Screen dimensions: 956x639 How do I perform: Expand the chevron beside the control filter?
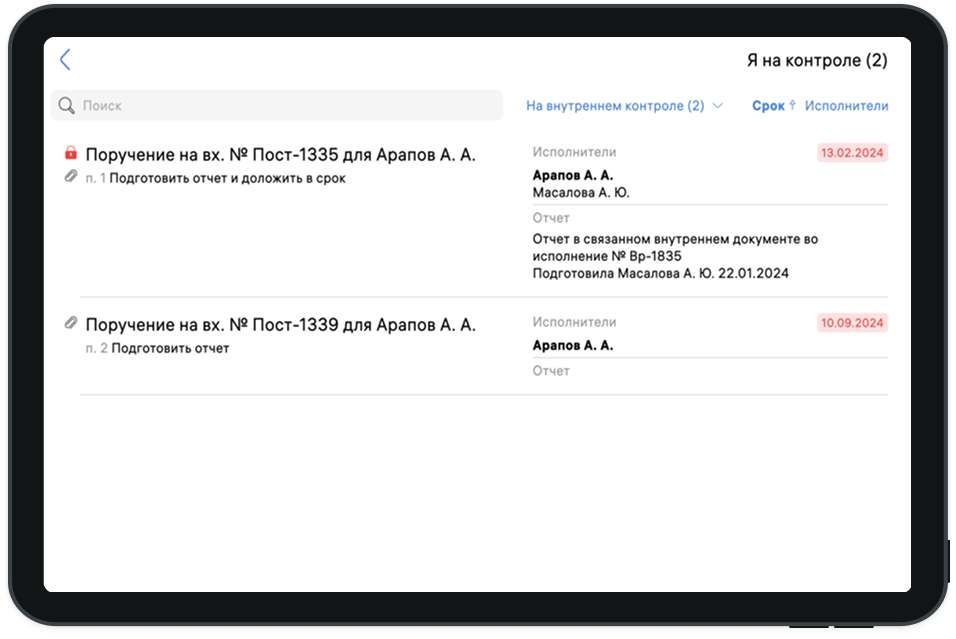click(x=718, y=106)
